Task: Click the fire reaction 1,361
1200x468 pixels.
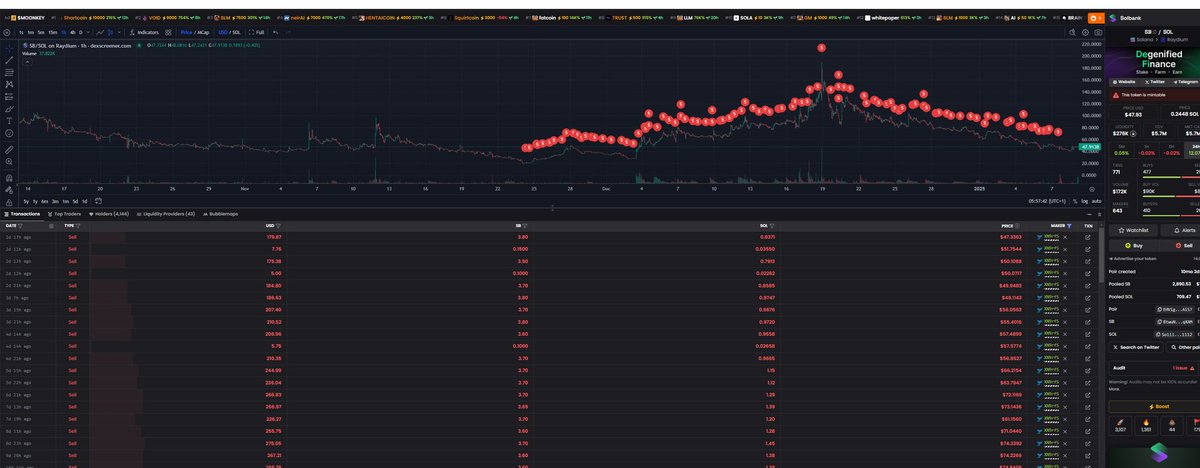Action: coord(1146,426)
